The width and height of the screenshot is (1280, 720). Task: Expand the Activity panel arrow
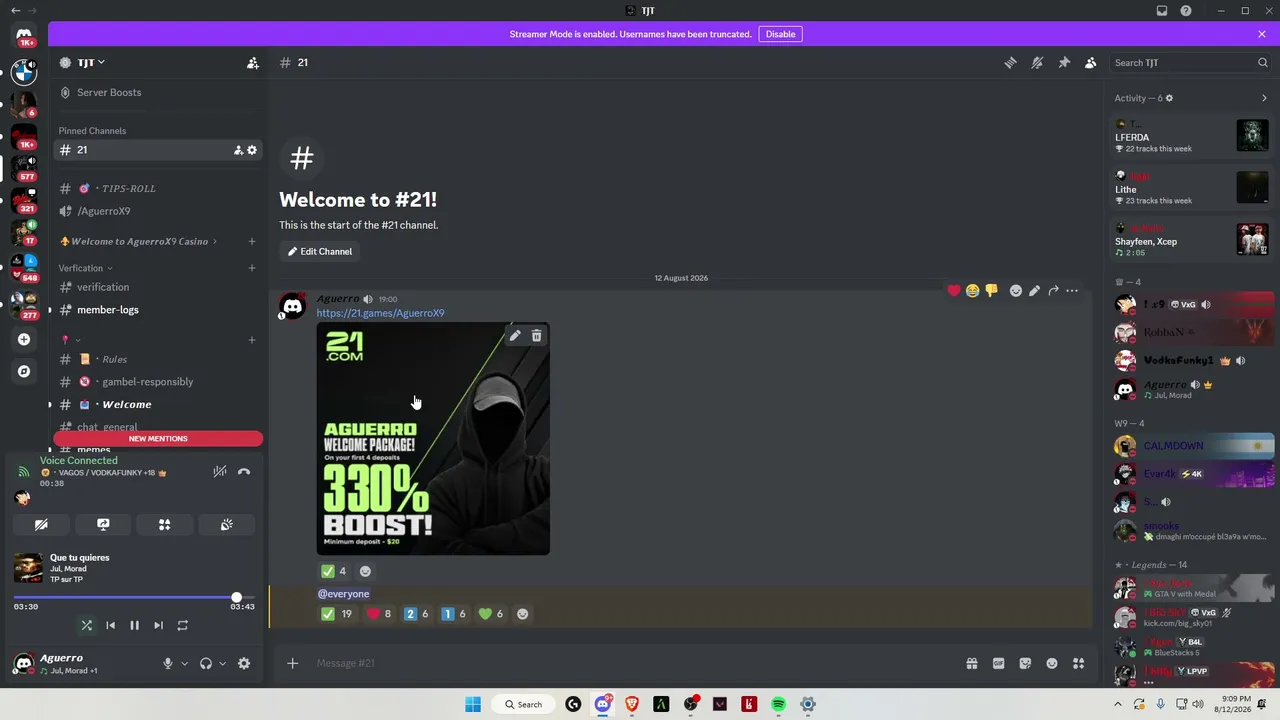tap(1264, 98)
